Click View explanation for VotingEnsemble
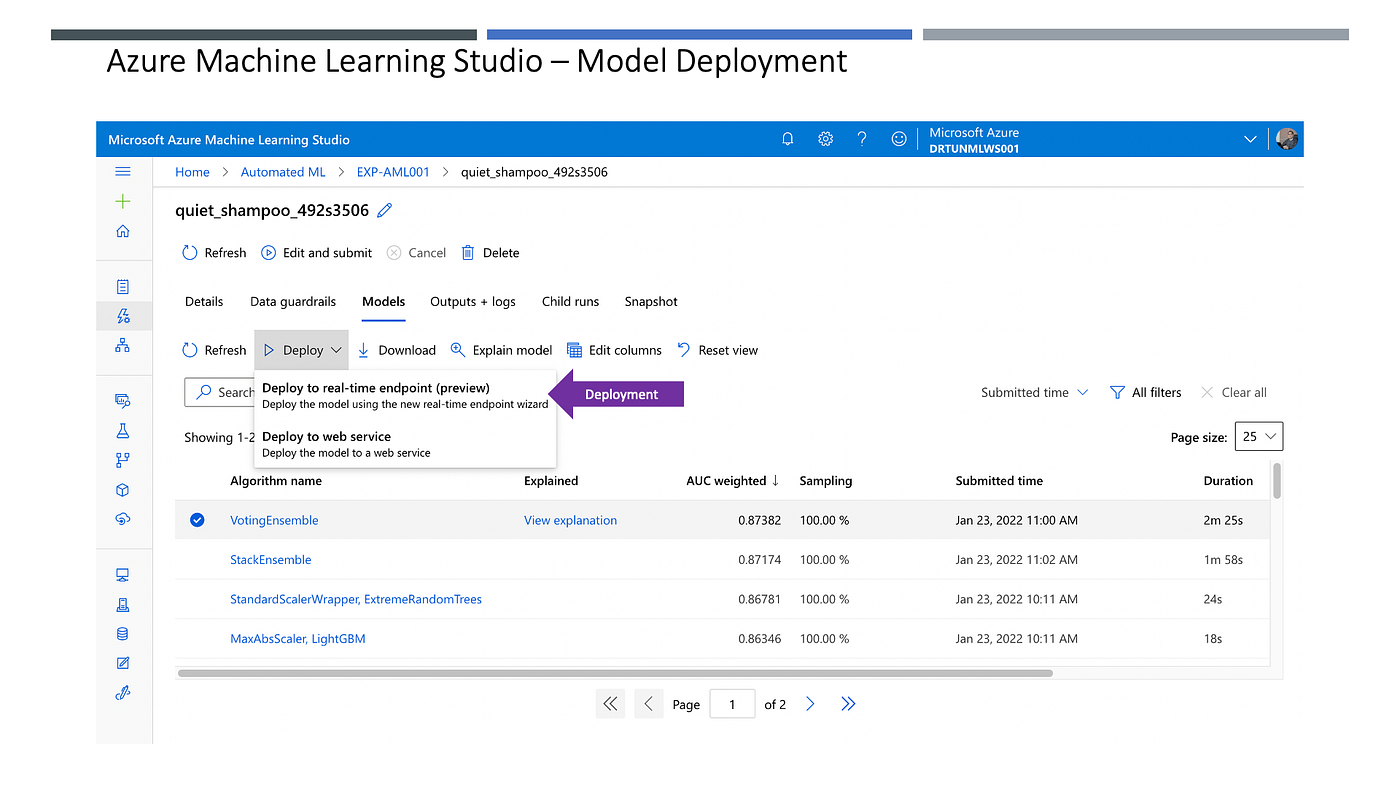Screen dimensions: 1400x788 pos(570,520)
